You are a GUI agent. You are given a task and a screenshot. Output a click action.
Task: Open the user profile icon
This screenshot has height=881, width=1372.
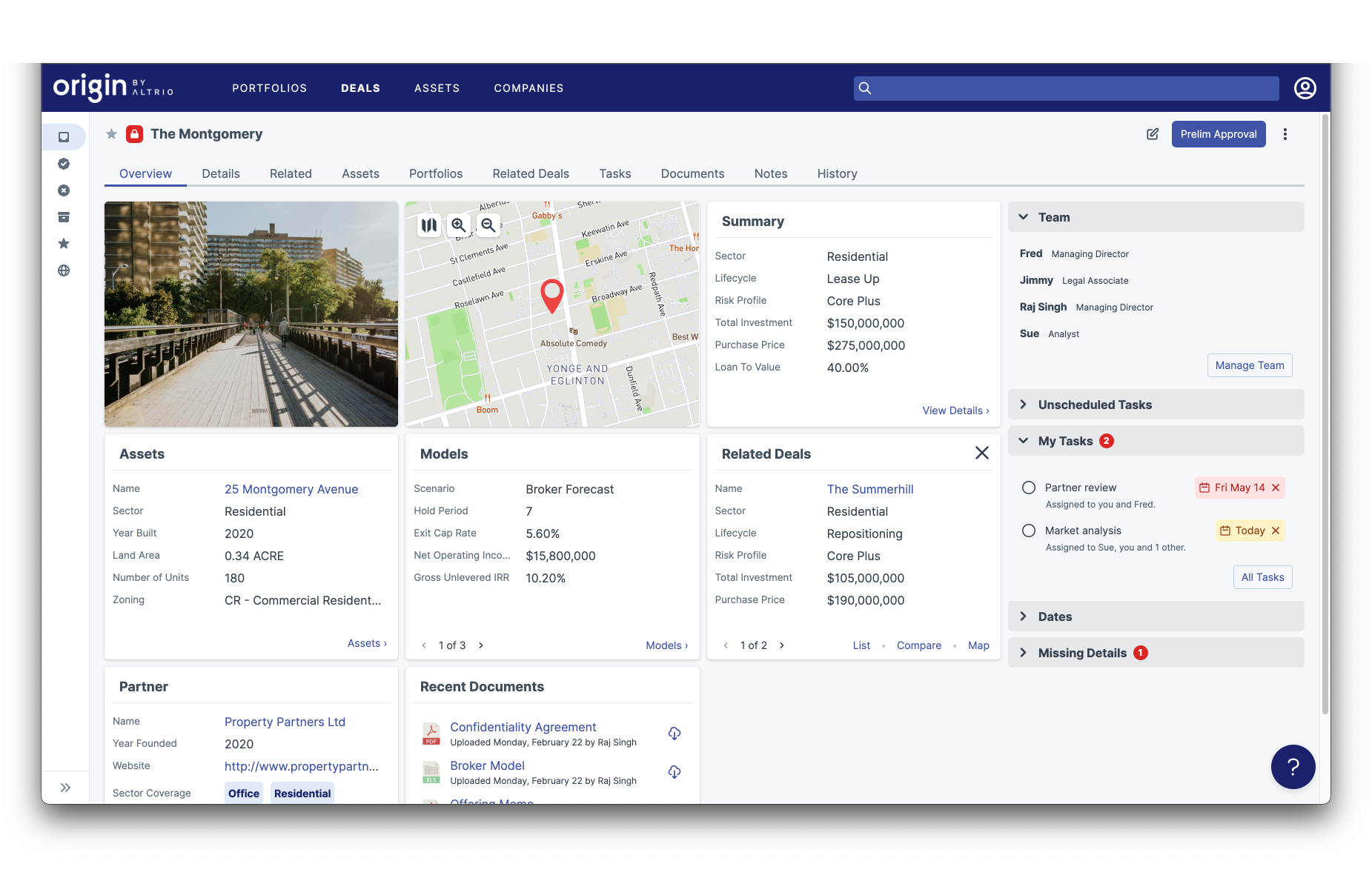pos(1305,88)
